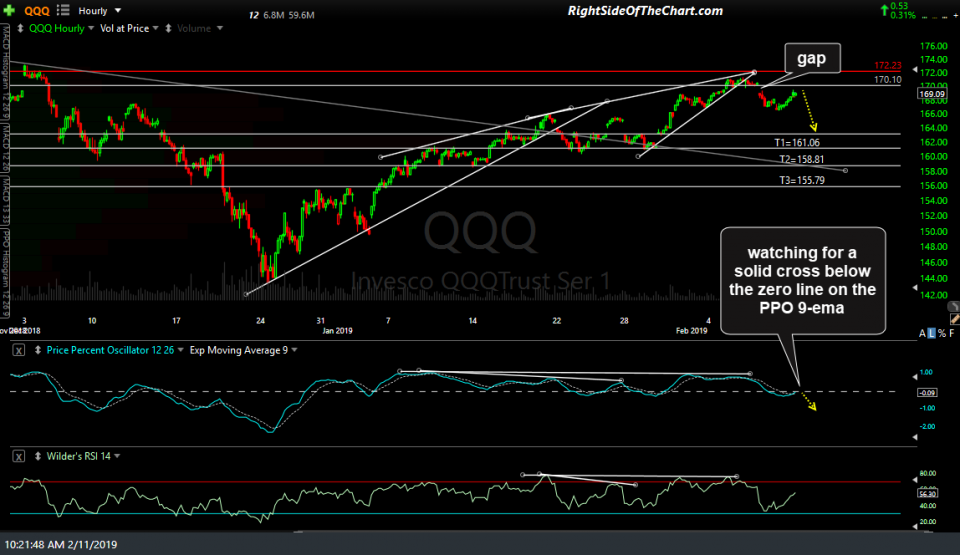The image size is (960, 555).
Task: Click the Feb 2019 date axis label
Action: (x=691, y=331)
